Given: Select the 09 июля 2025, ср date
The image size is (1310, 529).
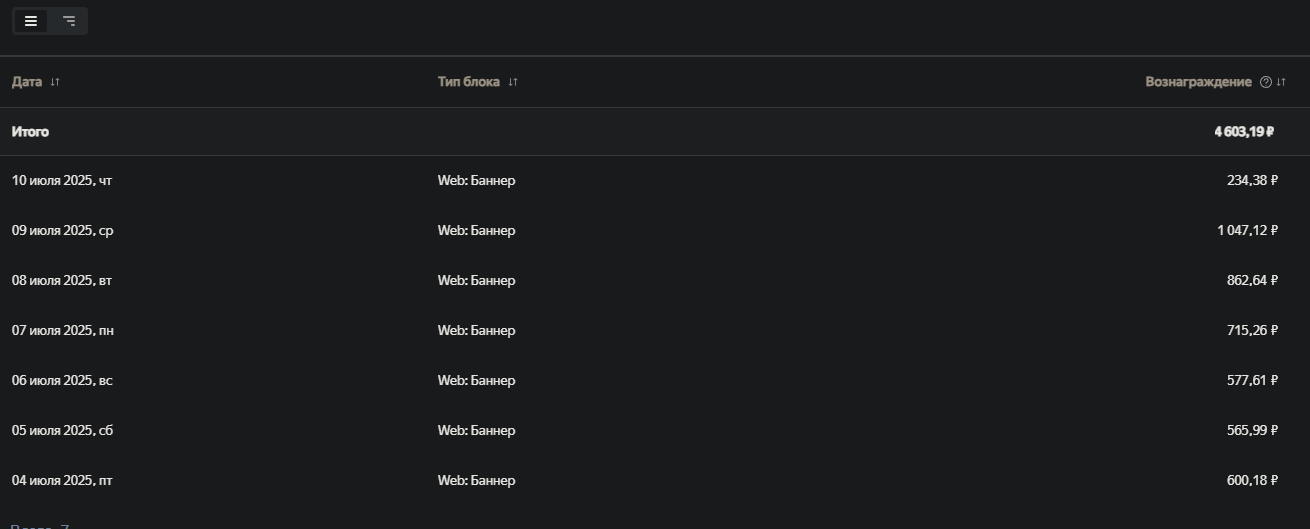Looking at the screenshot, I should [63, 231].
